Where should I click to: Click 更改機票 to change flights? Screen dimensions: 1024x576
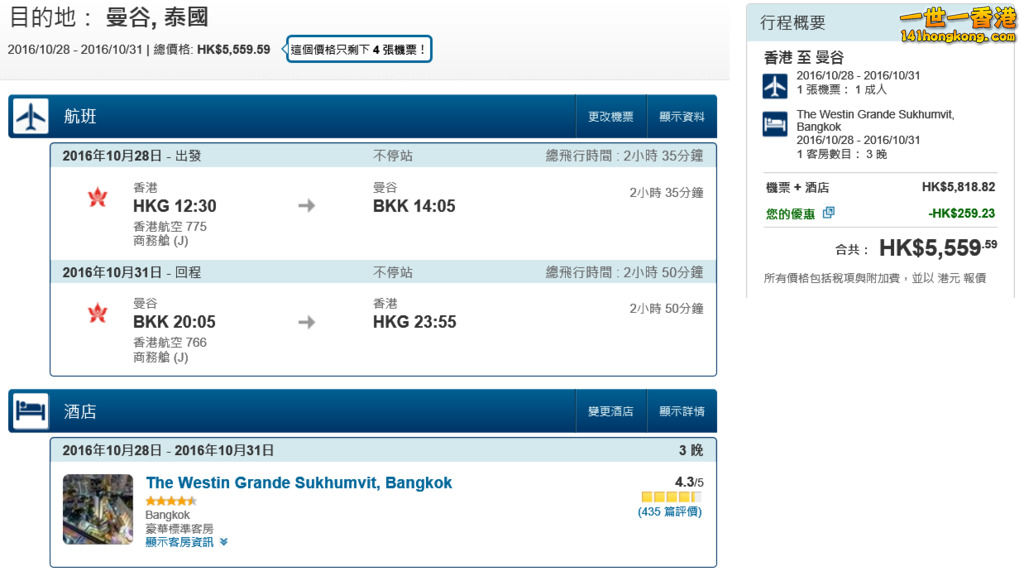click(x=611, y=117)
